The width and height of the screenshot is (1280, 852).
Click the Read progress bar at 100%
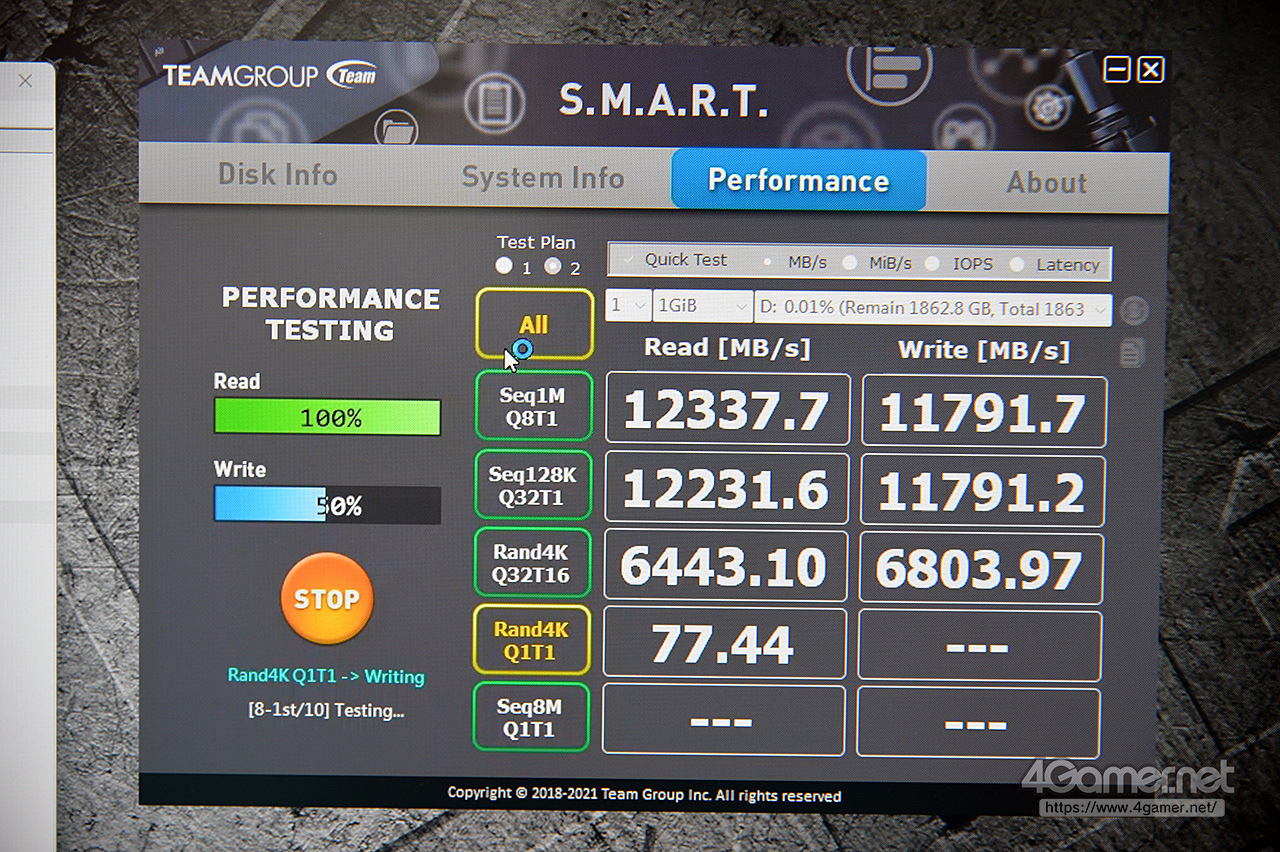point(327,417)
